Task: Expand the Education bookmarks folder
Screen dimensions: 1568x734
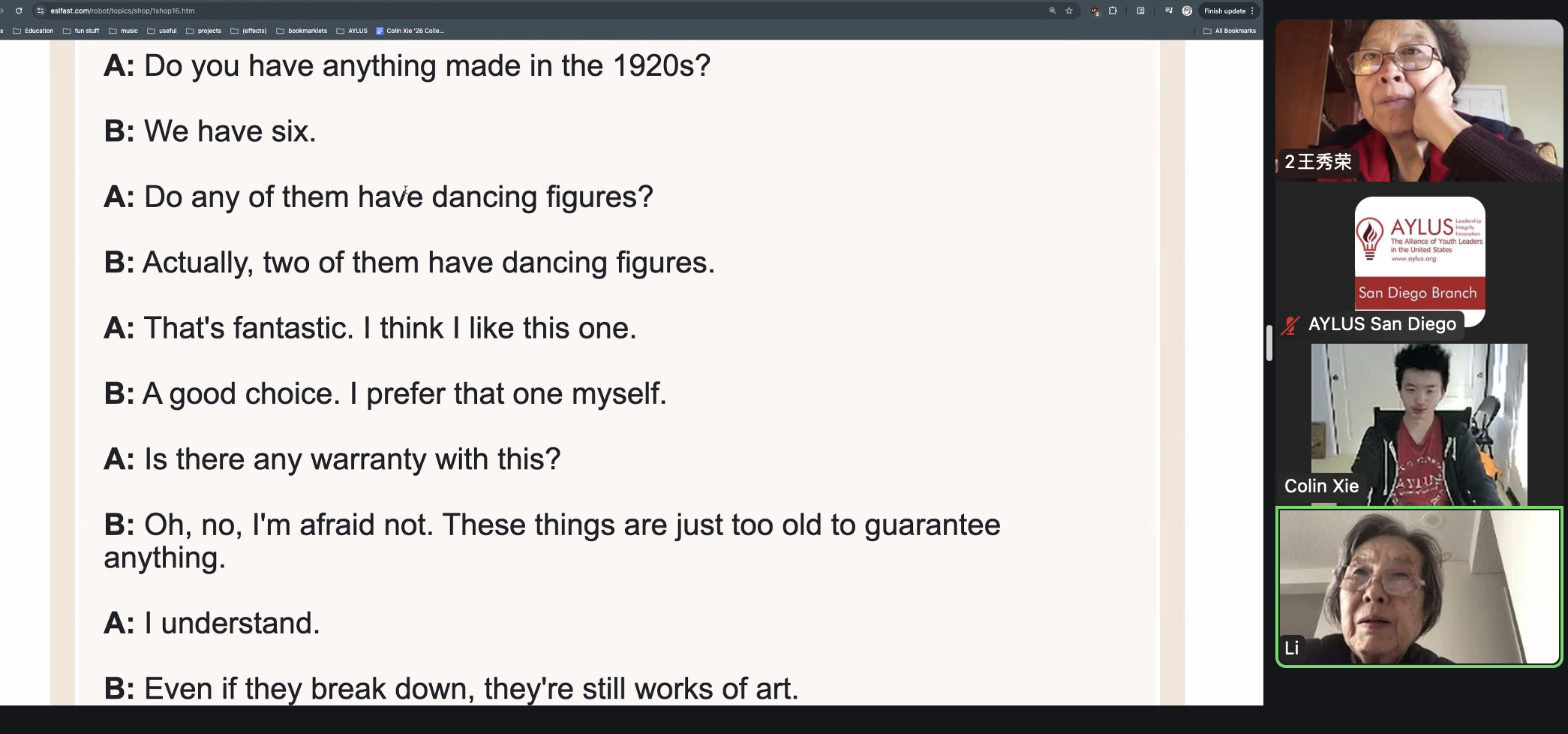Action: [x=33, y=31]
